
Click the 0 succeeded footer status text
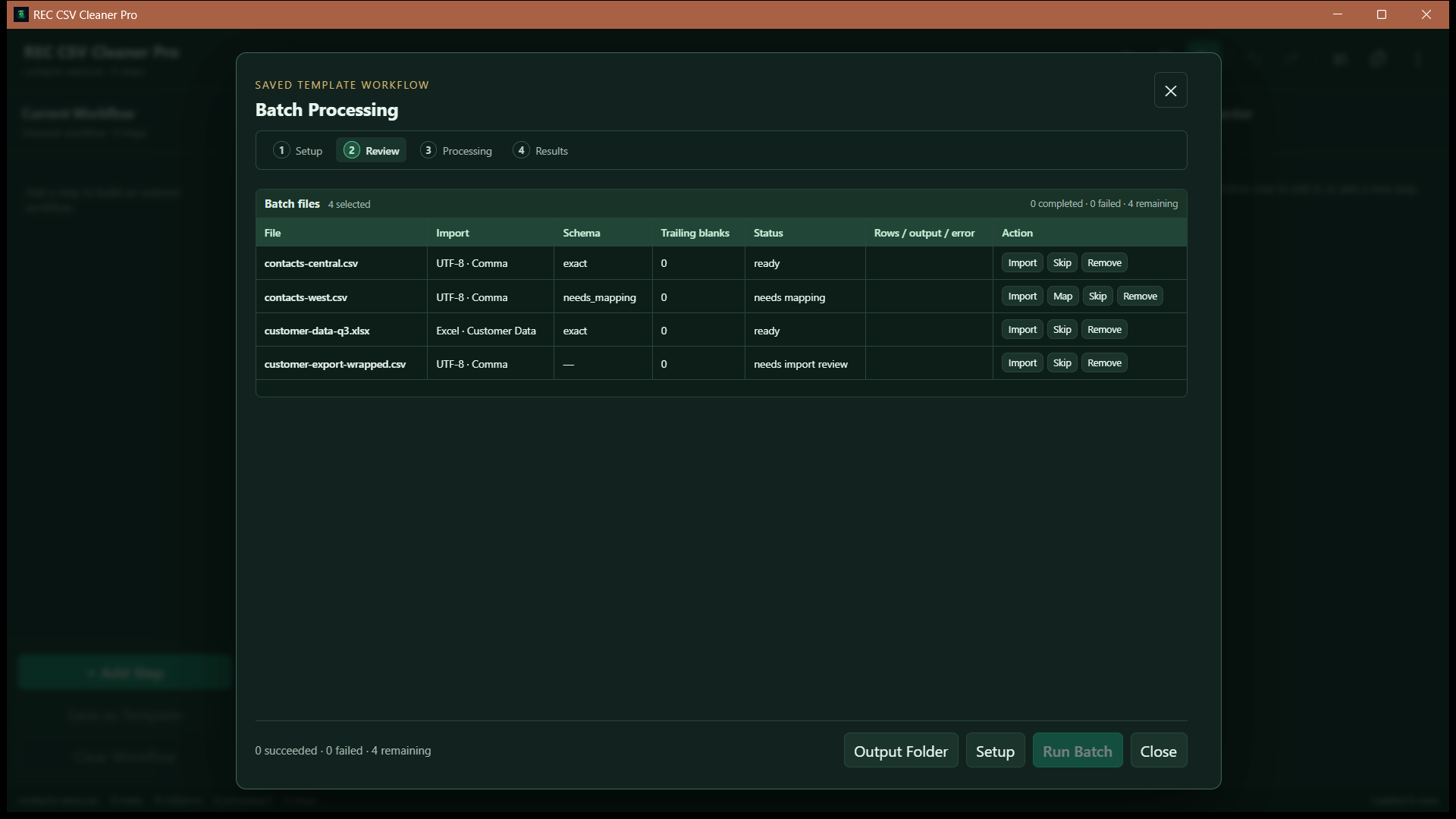[x=343, y=750]
